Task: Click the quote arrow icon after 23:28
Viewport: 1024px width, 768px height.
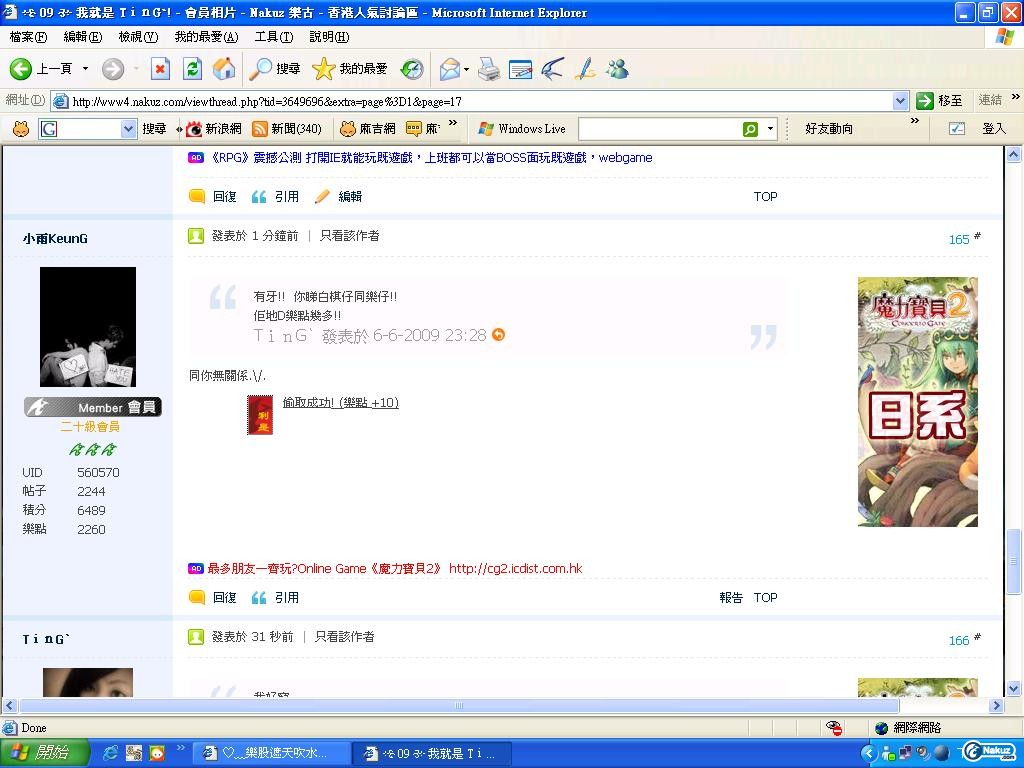Action: pyautogui.click(x=498, y=335)
